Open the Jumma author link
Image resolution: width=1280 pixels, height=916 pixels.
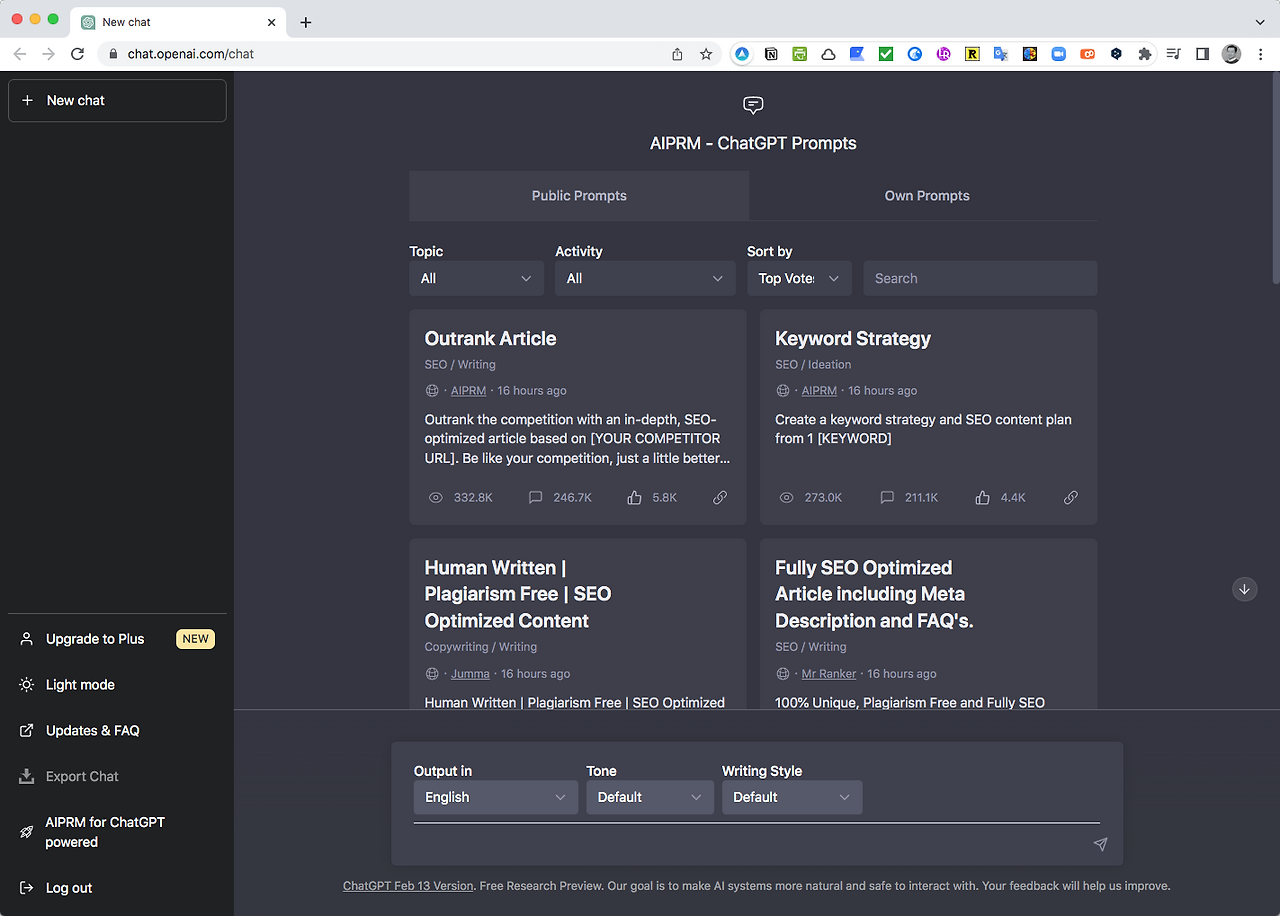[x=470, y=674]
